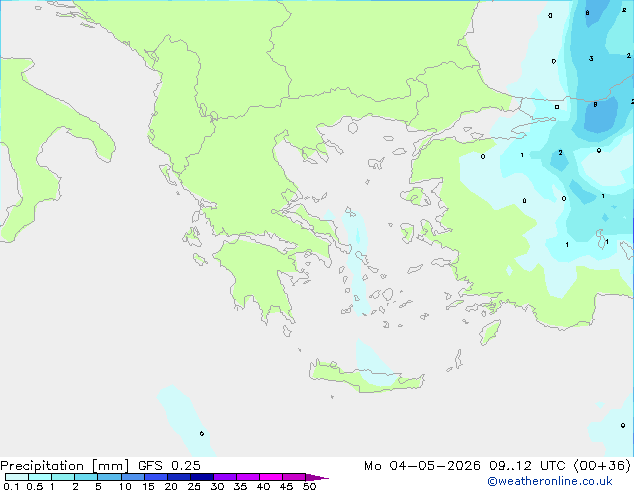Click the '45' legend tick label
The image size is (634, 490).
(286, 486)
